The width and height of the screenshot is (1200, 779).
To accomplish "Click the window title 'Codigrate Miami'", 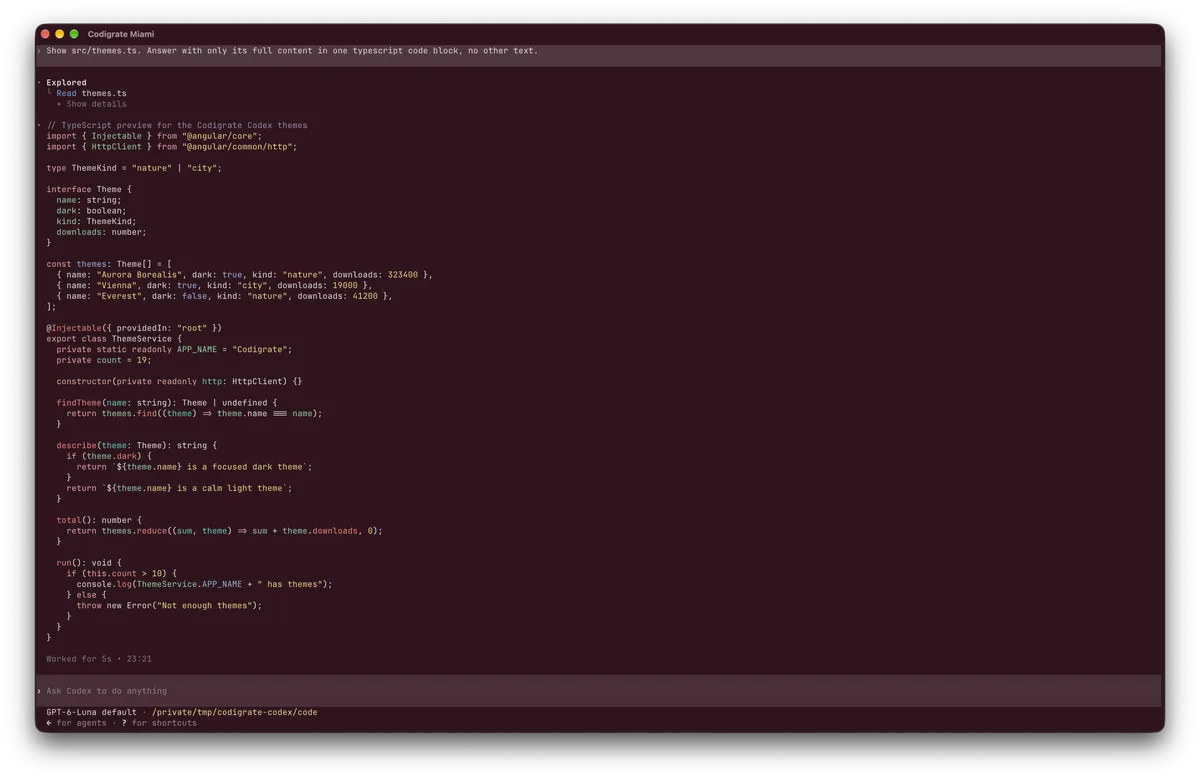I will [121, 34].
